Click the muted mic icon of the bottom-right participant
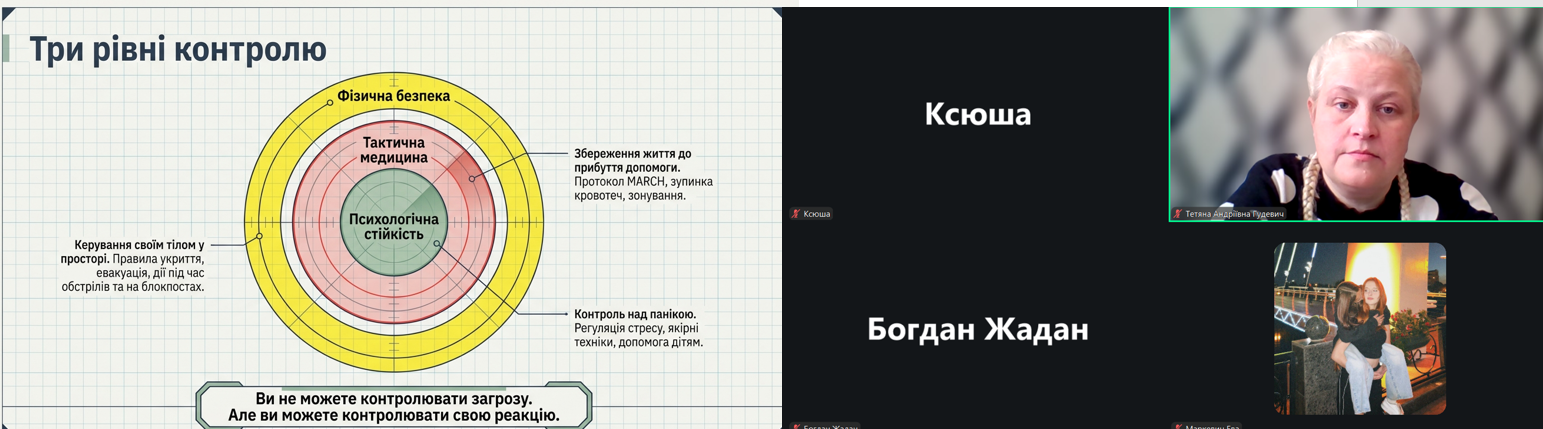The image size is (1543, 429). coord(1178,426)
